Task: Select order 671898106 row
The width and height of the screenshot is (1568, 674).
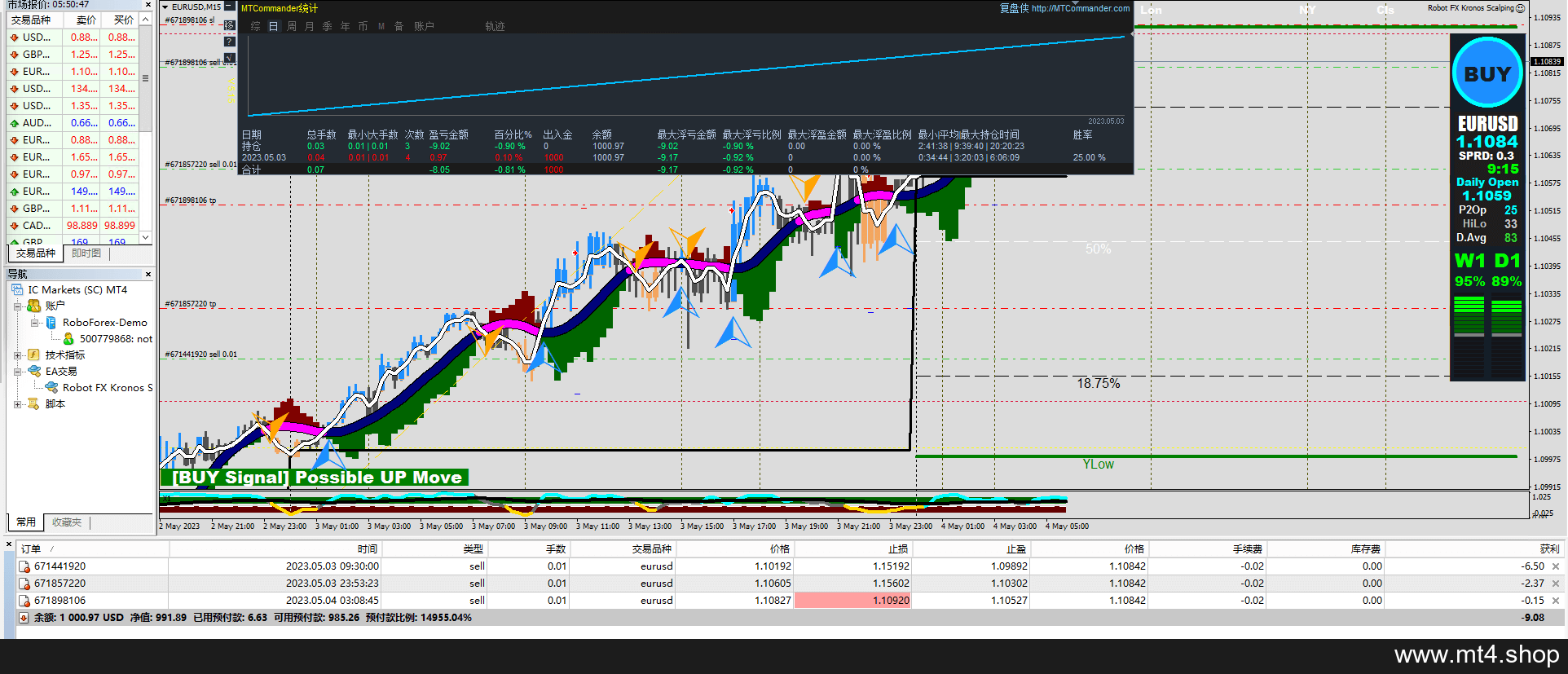Action: point(790,601)
